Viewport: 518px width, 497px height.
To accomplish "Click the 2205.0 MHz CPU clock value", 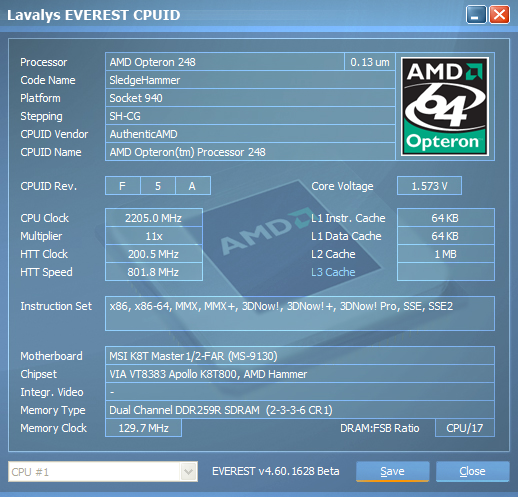I will pyautogui.click(x=154, y=218).
